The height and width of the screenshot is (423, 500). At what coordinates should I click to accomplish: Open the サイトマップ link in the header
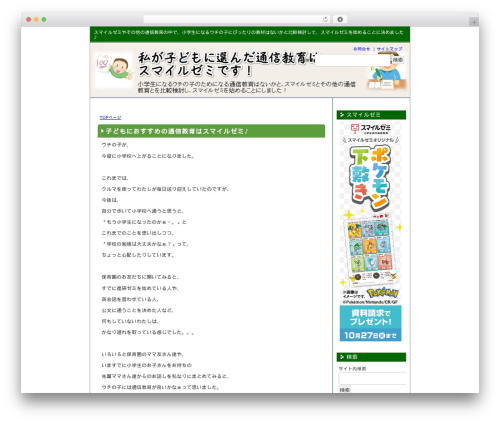(389, 49)
